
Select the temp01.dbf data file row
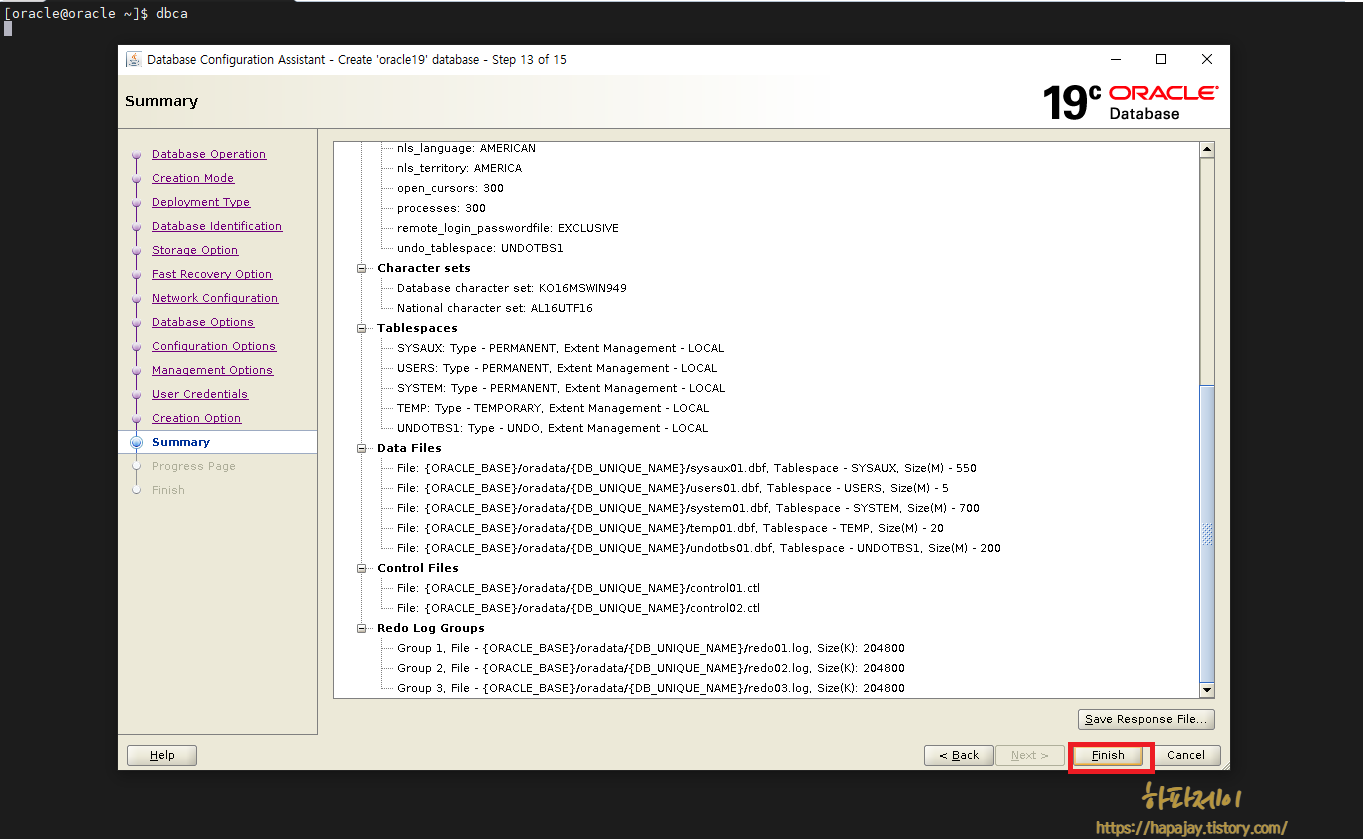pyautogui.click(x=670, y=528)
